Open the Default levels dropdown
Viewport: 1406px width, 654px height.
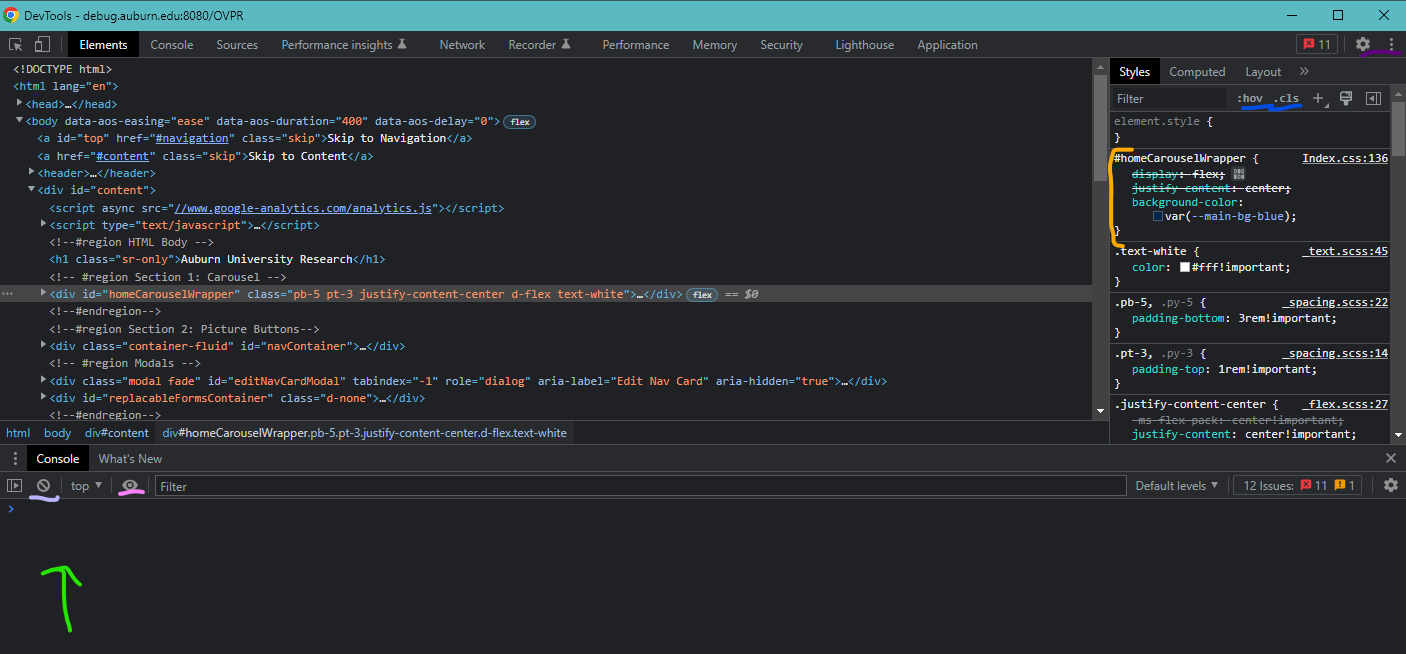tap(1177, 485)
